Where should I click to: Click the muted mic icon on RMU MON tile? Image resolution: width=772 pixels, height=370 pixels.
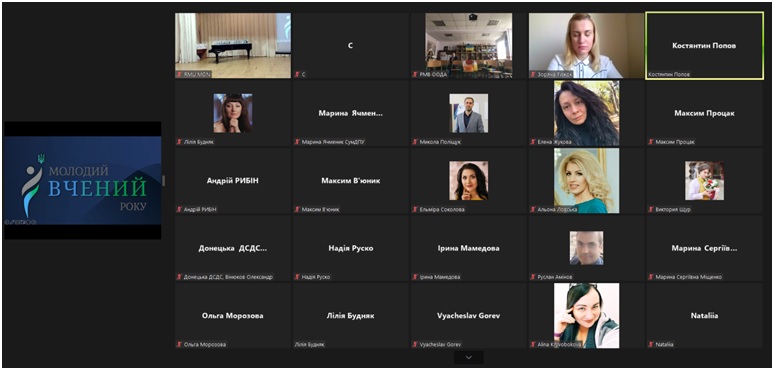[180, 74]
